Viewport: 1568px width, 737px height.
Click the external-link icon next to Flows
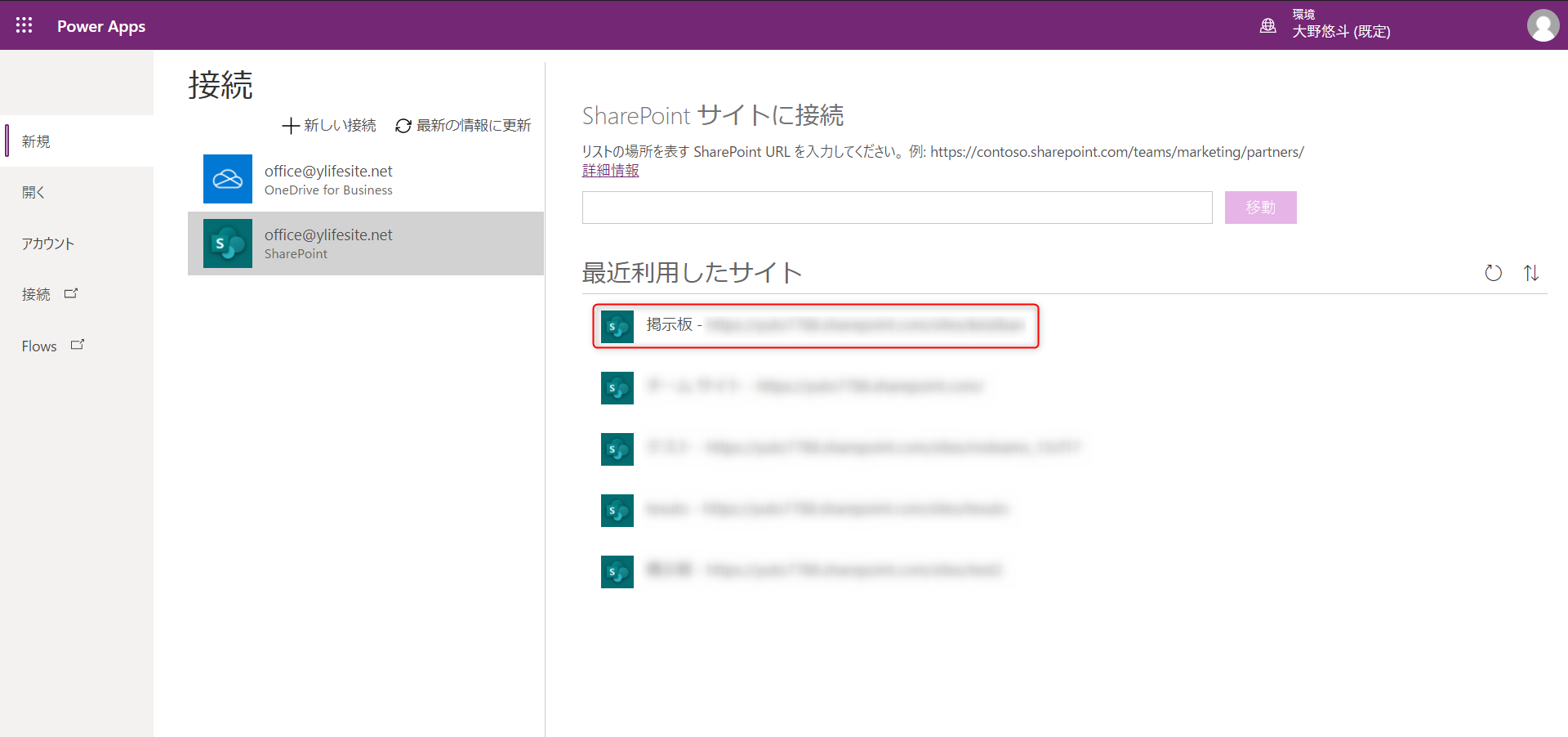tap(78, 345)
